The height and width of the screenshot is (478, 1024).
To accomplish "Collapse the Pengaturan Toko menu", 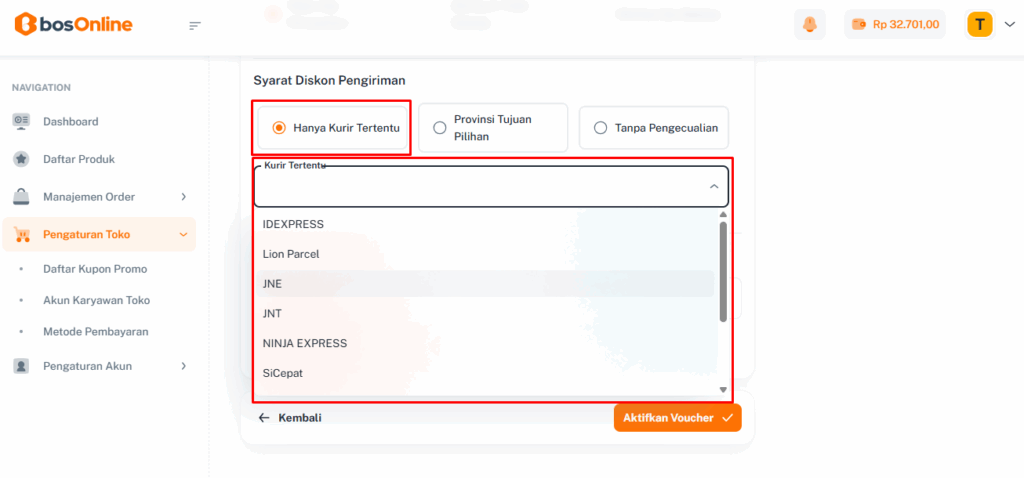I will [183, 235].
